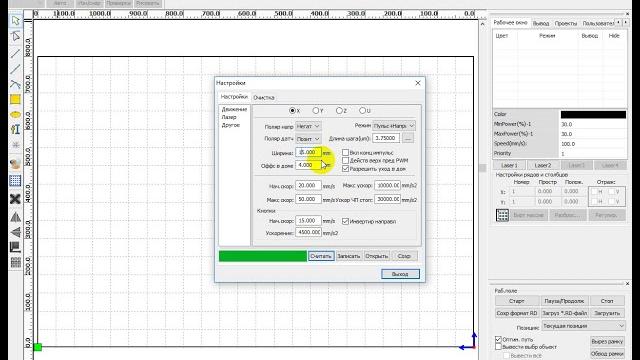Select the delete X tool
640x360 pixels.
pyautogui.click(x=16, y=199)
